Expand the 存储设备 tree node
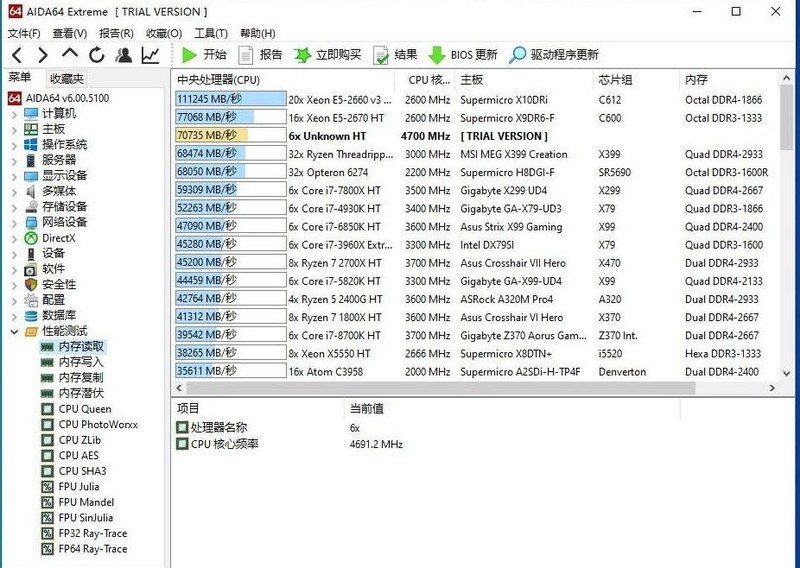 point(14,207)
